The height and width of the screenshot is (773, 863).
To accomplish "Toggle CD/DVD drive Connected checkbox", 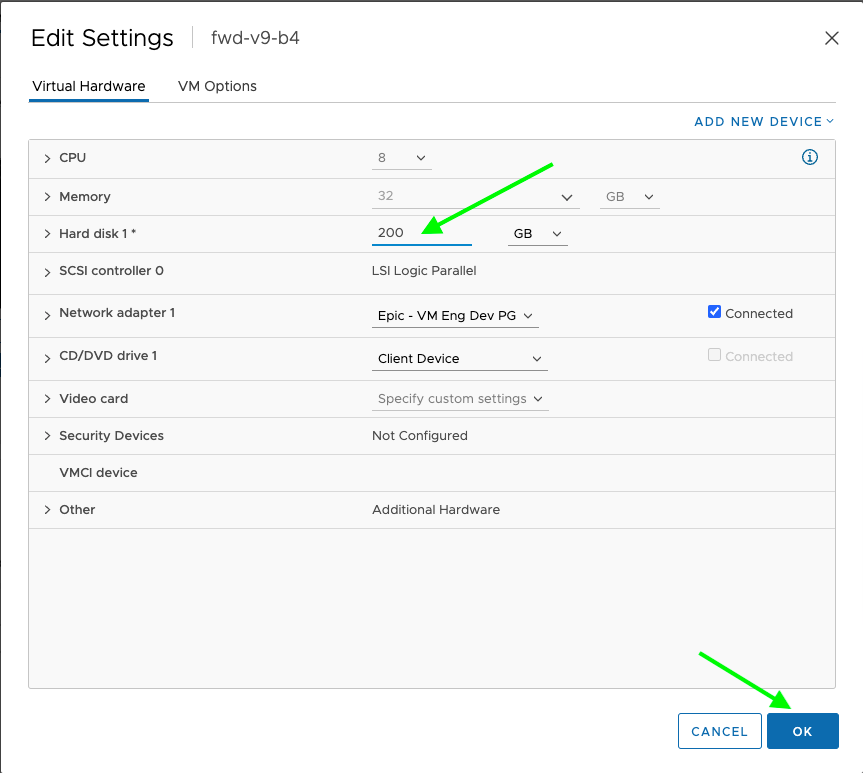I will click(714, 355).
